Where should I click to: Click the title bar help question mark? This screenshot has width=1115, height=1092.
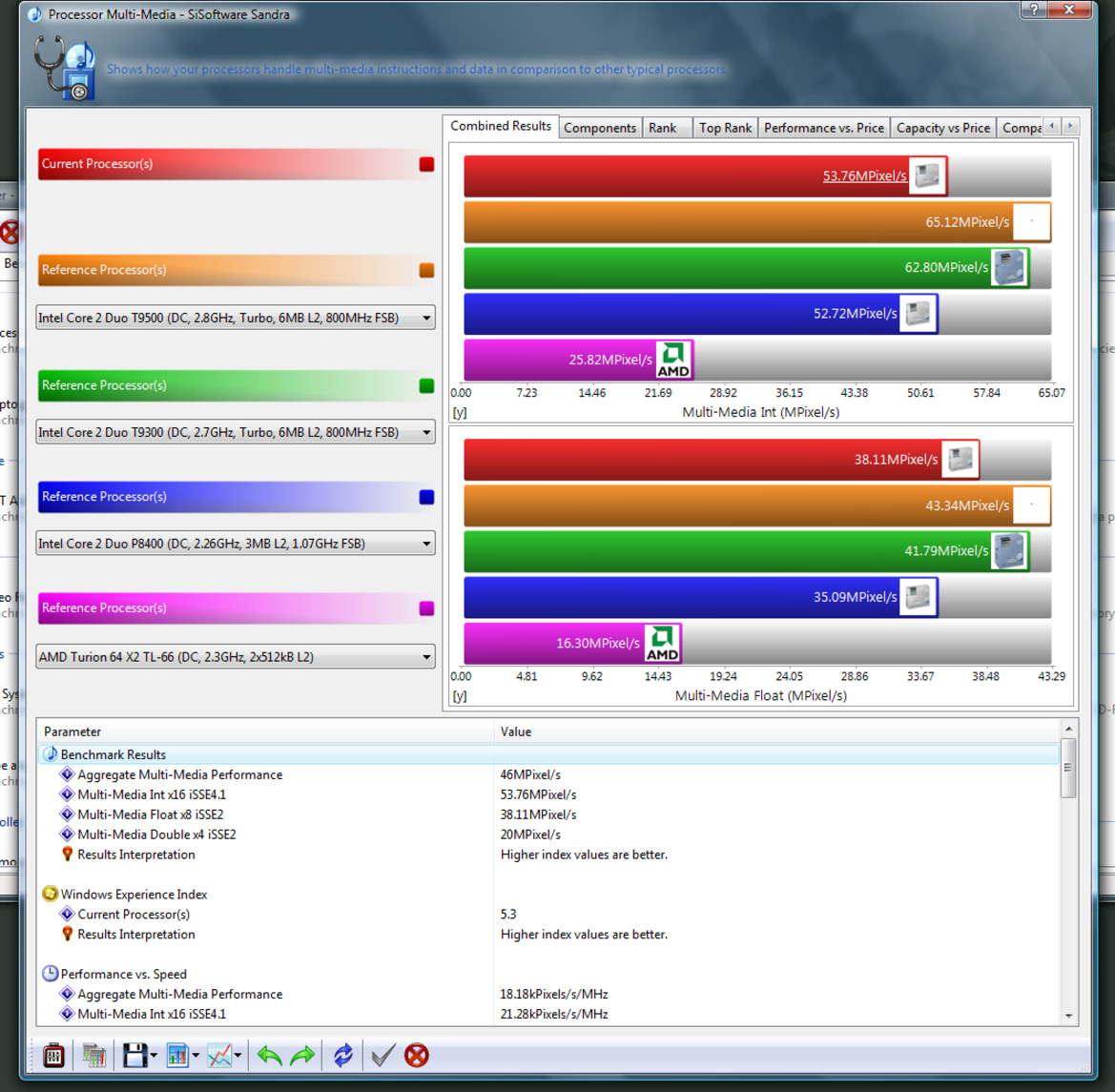point(1033,10)
